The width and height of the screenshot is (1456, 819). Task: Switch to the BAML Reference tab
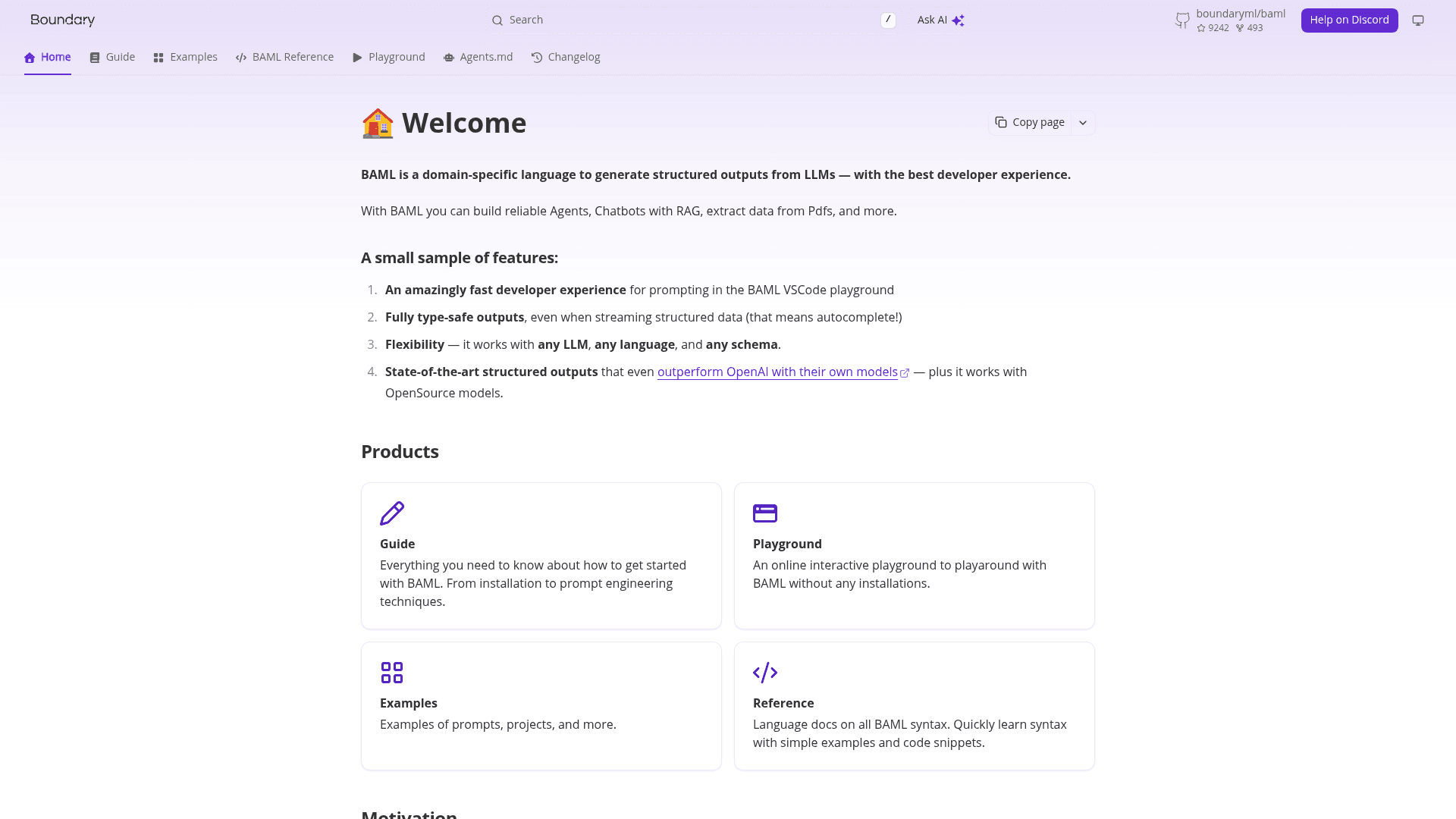point(284,58)
